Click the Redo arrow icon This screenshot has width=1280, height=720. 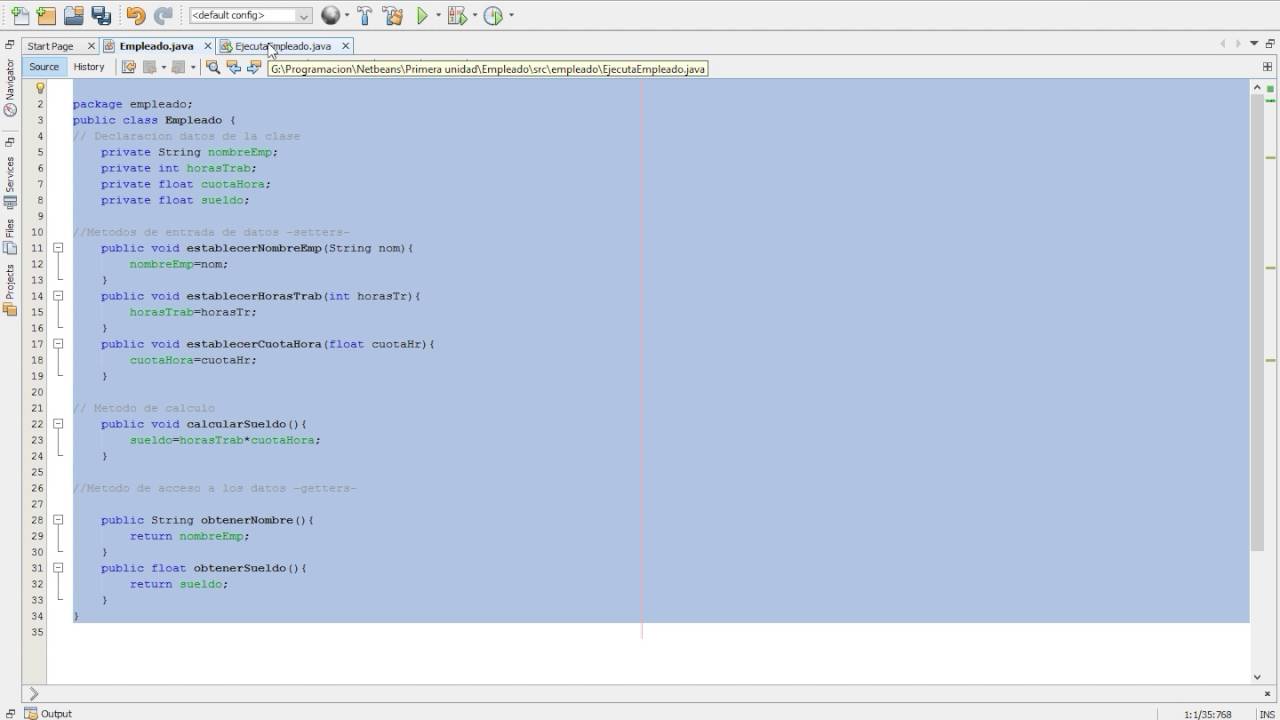coord(163,15)
